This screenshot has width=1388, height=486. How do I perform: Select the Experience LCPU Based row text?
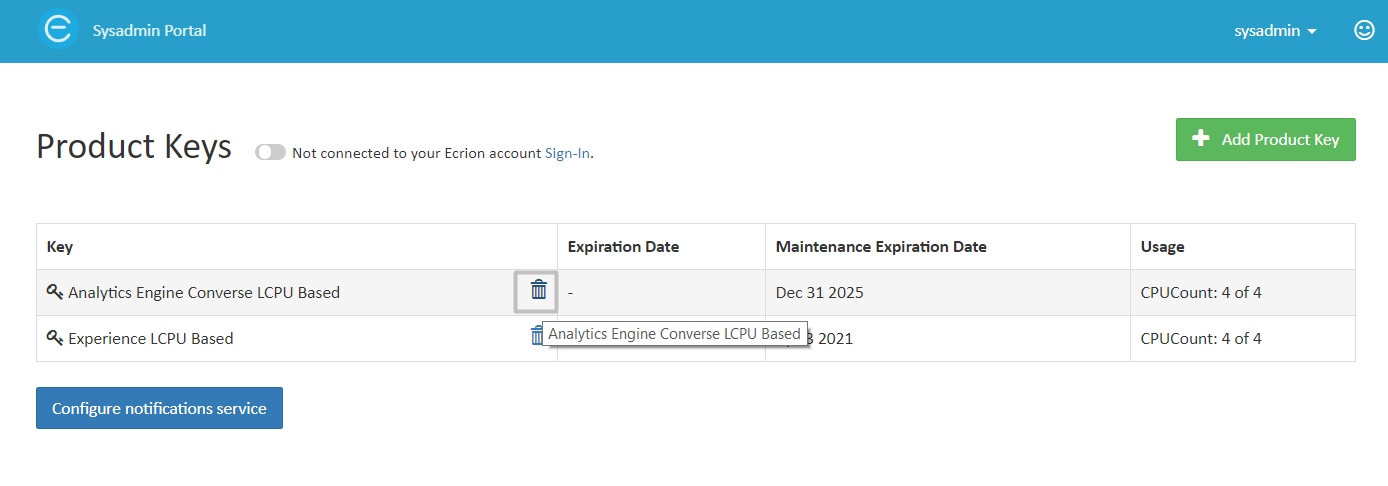coord(151,339)
